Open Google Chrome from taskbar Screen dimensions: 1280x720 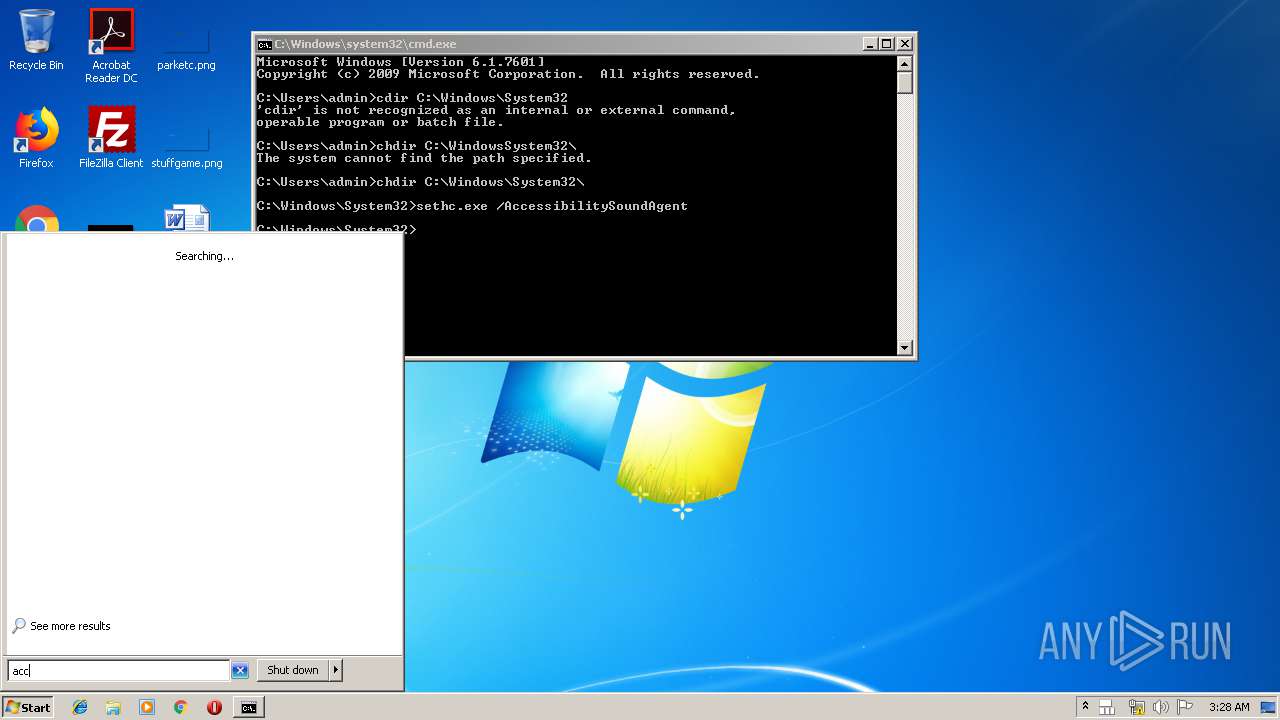(180, 707)
